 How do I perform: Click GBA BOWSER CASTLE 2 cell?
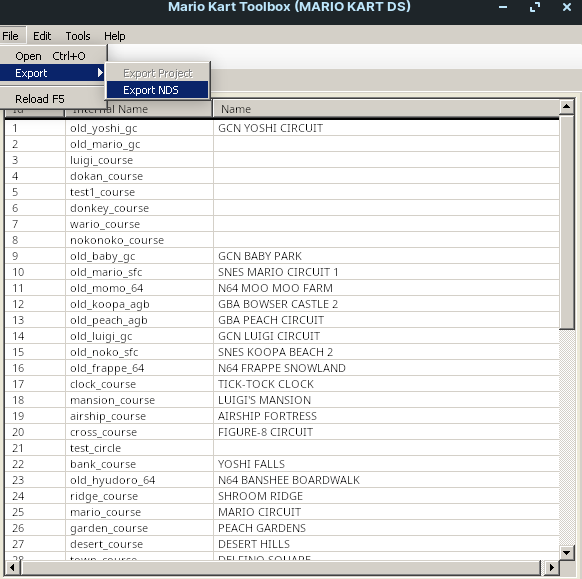(x=386, y=304)
